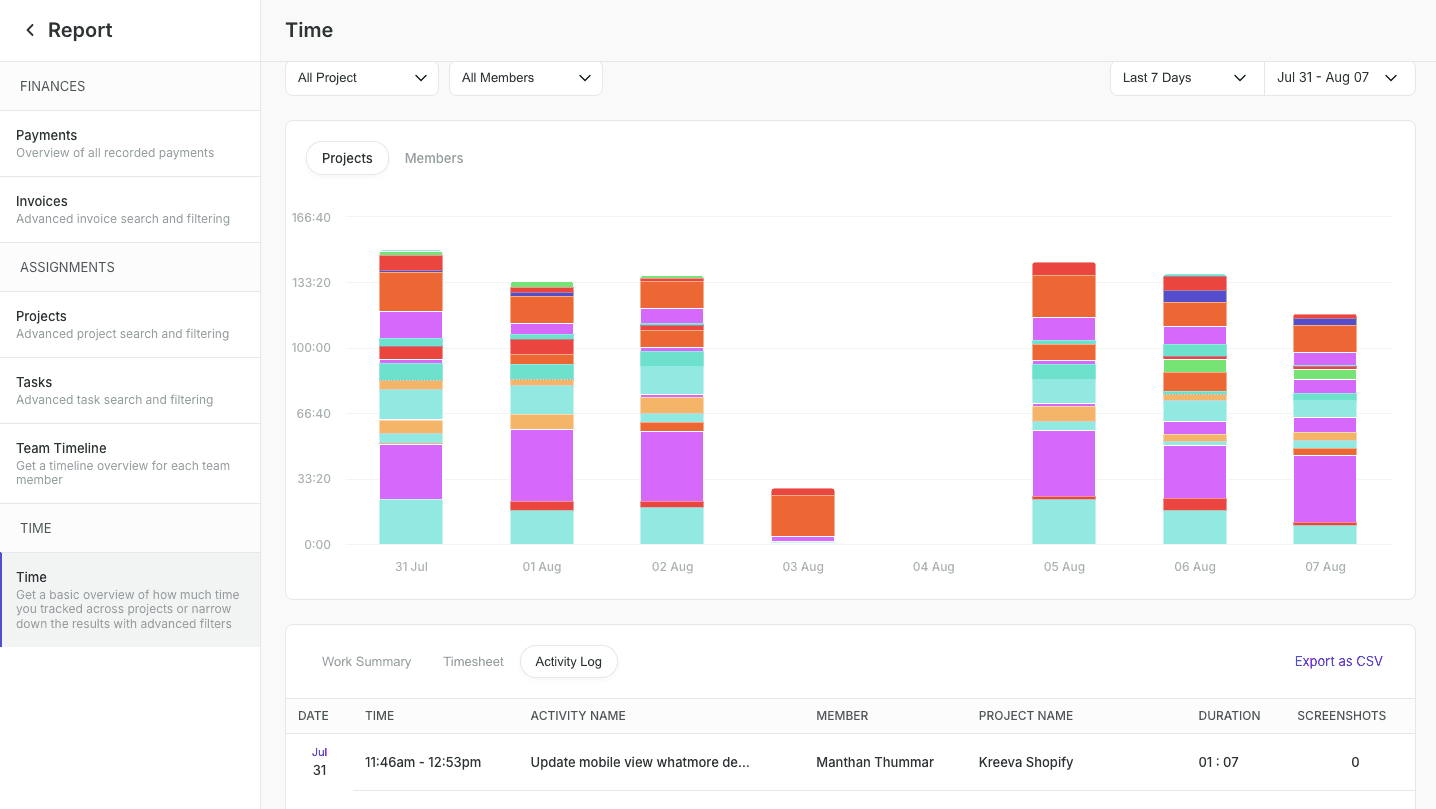1436x809 pixels.
Task: Click the PROJECT NAME column header
Action: [x=1026, y=716]
